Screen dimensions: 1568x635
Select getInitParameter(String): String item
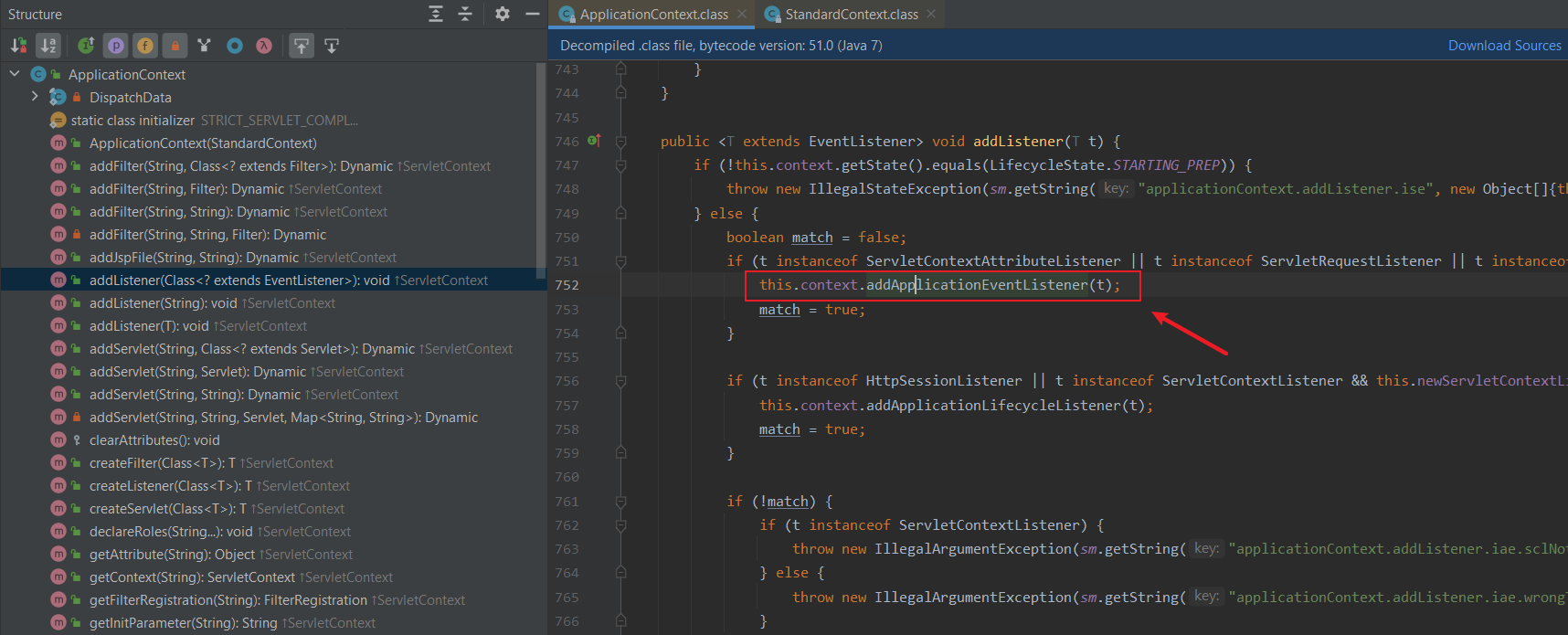[232, 623]
